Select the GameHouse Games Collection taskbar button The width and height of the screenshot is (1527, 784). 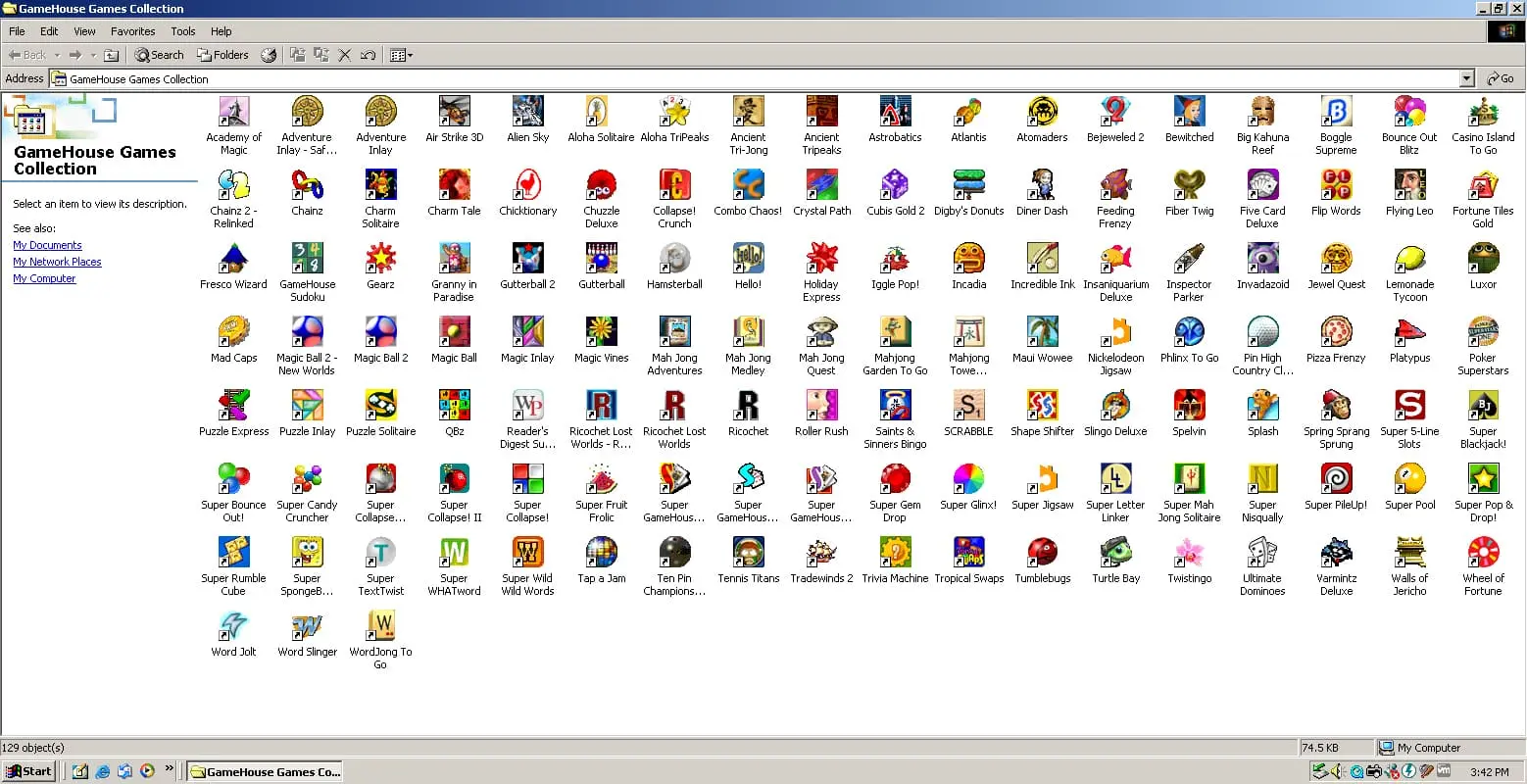tap(266, 771)
